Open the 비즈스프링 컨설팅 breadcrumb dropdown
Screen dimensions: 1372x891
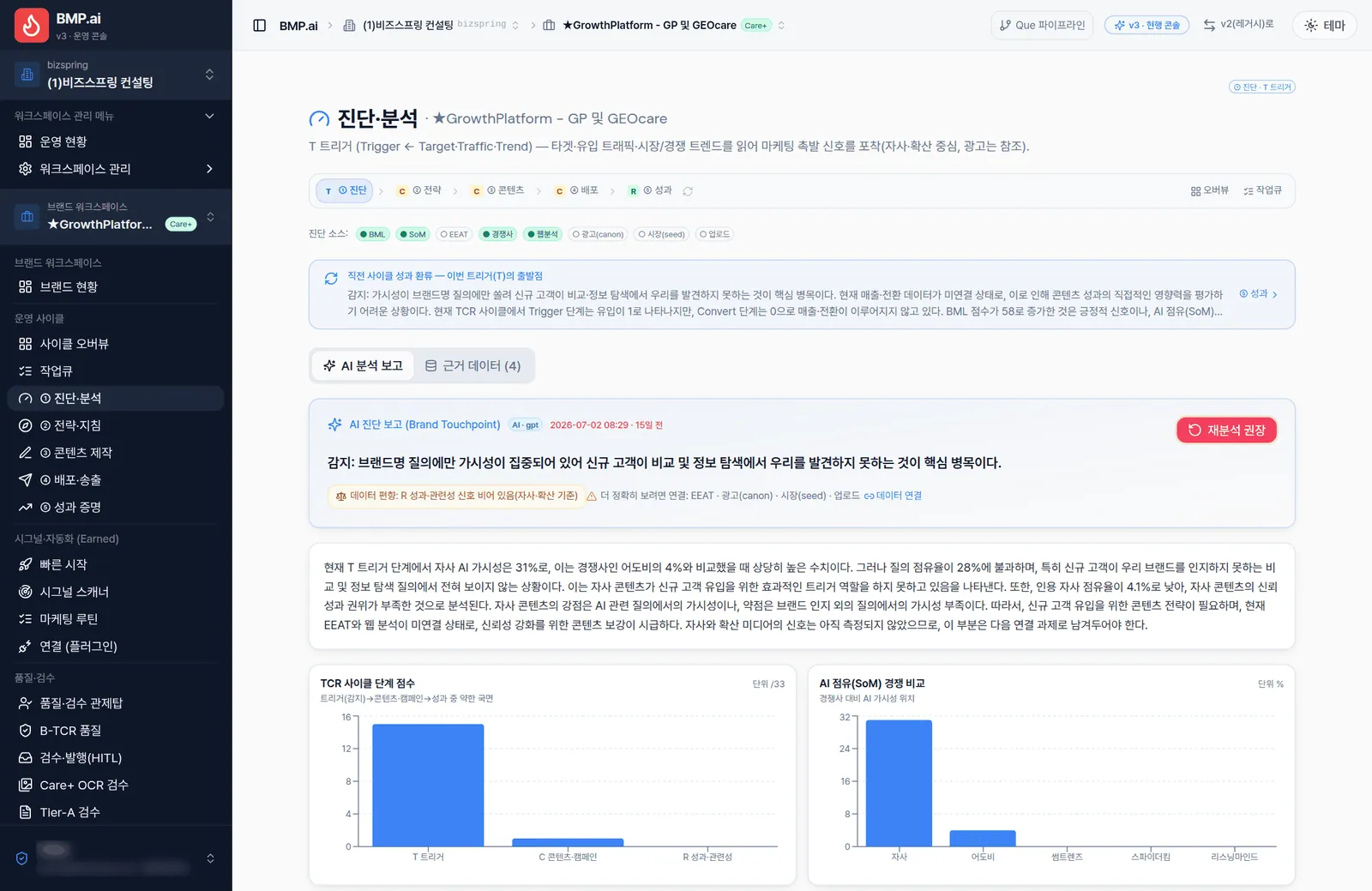click(515, 26)
